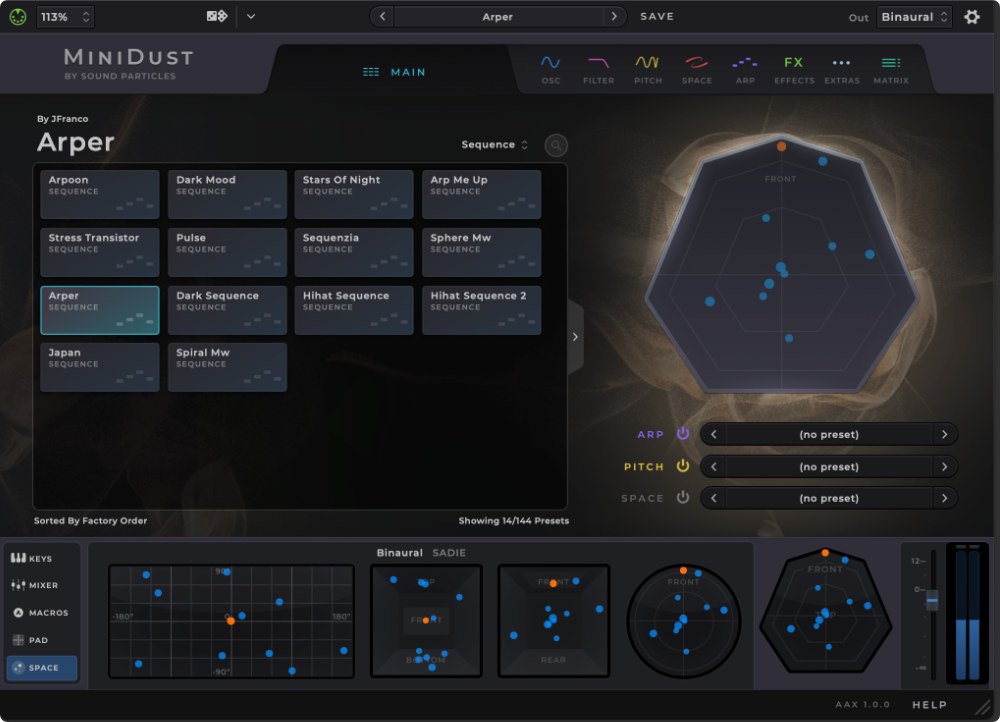Select the SPACE panel in bottom sidebar
1000x722 pixels.
tap(42, 668)
